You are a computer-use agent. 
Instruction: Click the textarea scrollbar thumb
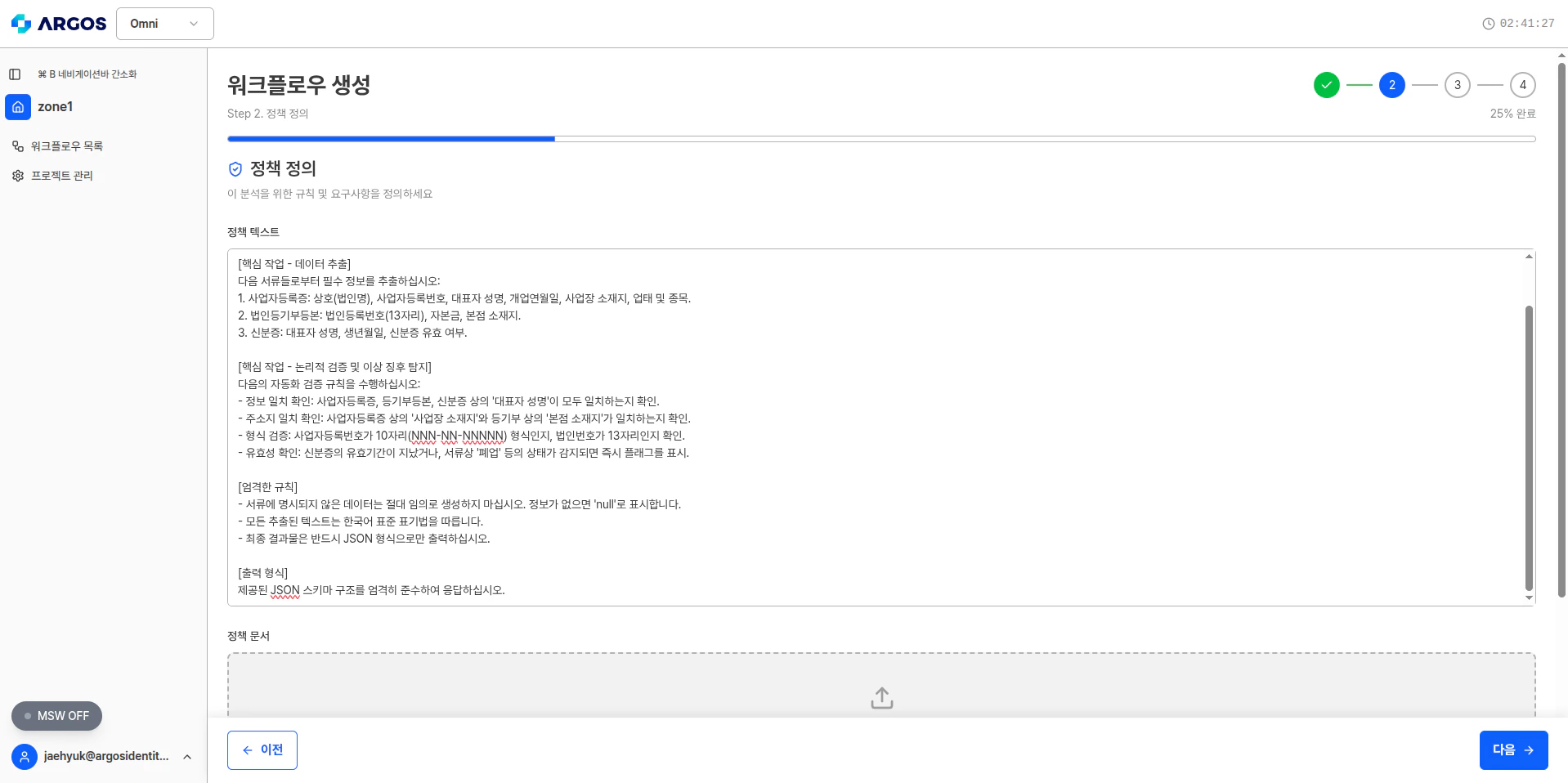(1529, 448)
